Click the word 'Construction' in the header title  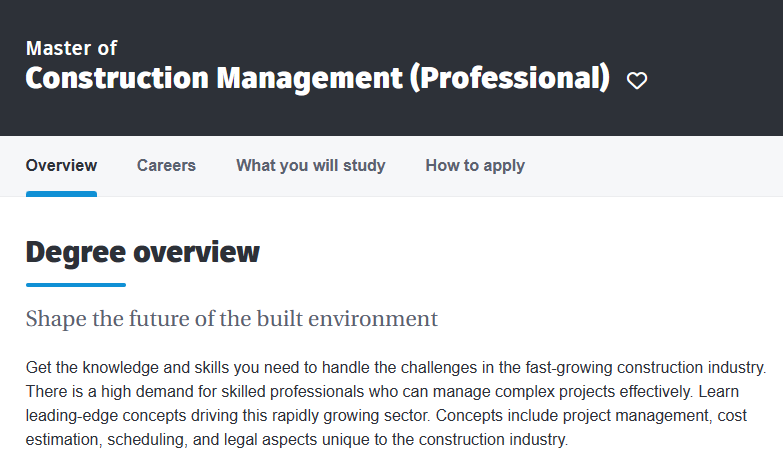pyautogui.click(x=117, y=78)
